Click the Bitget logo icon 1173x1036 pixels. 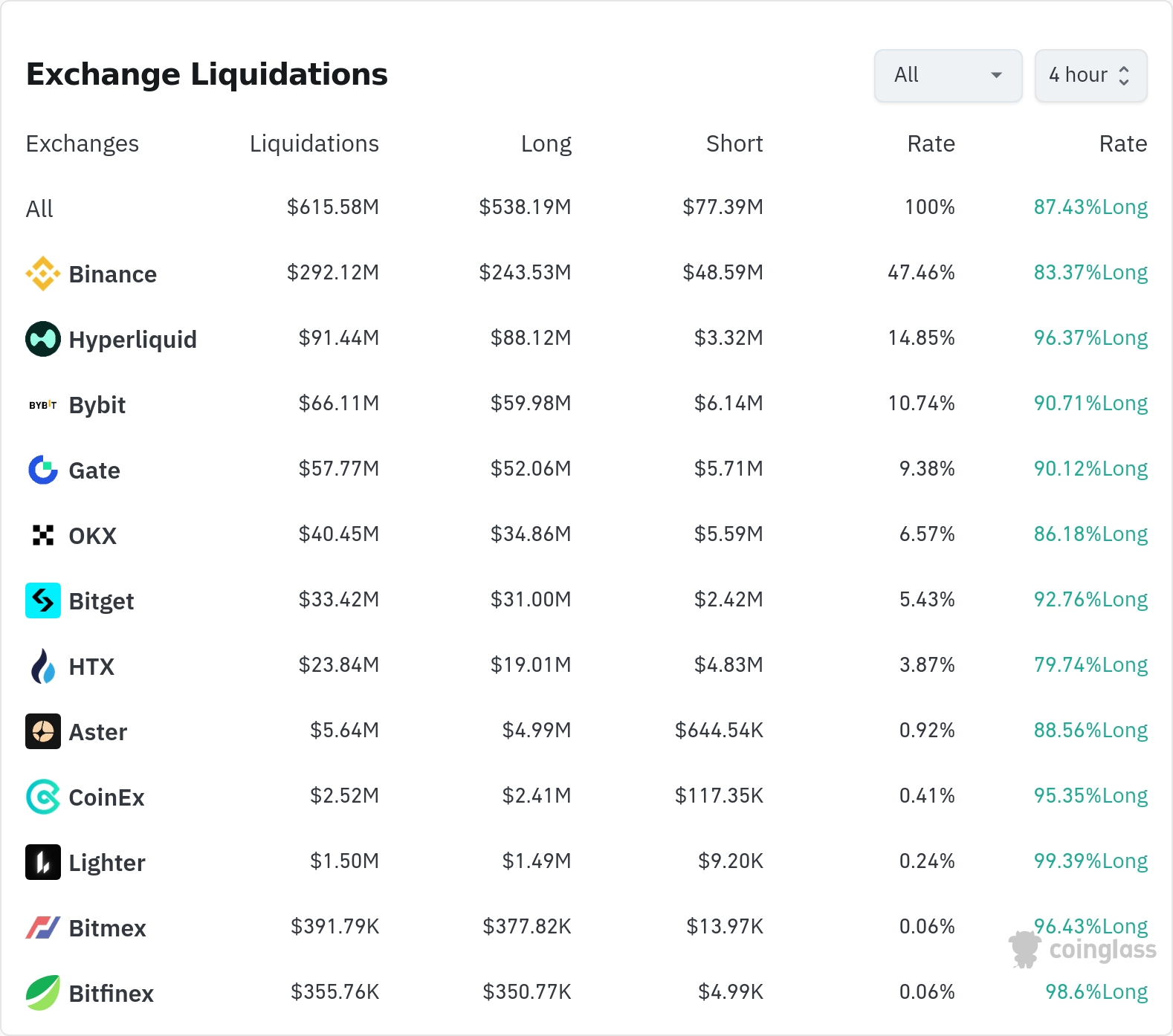tap(43, 600)
